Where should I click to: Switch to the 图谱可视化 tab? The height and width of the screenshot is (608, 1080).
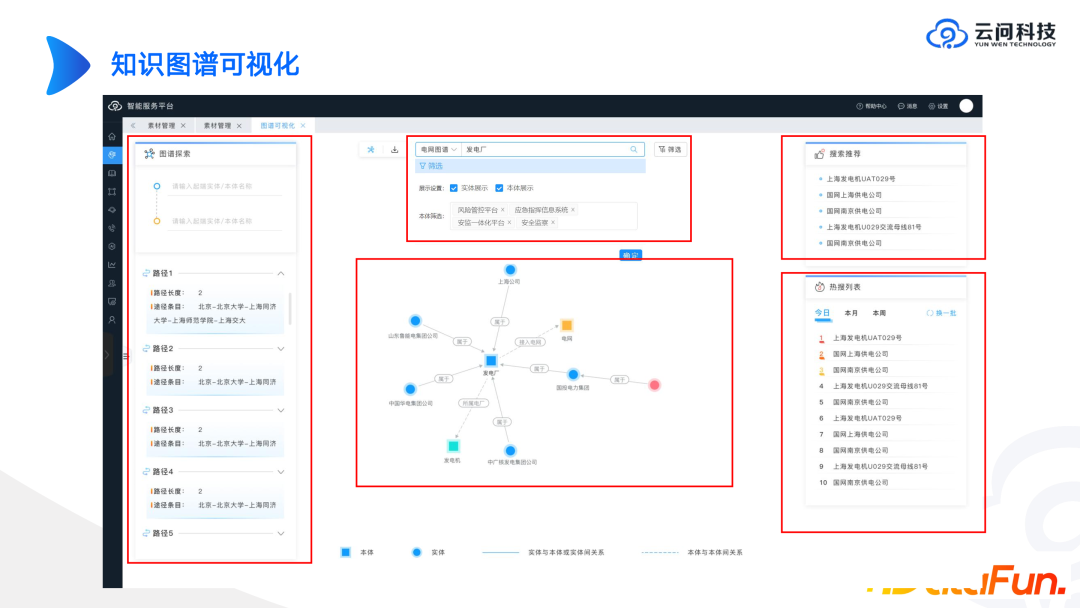(x=278, y=125)
